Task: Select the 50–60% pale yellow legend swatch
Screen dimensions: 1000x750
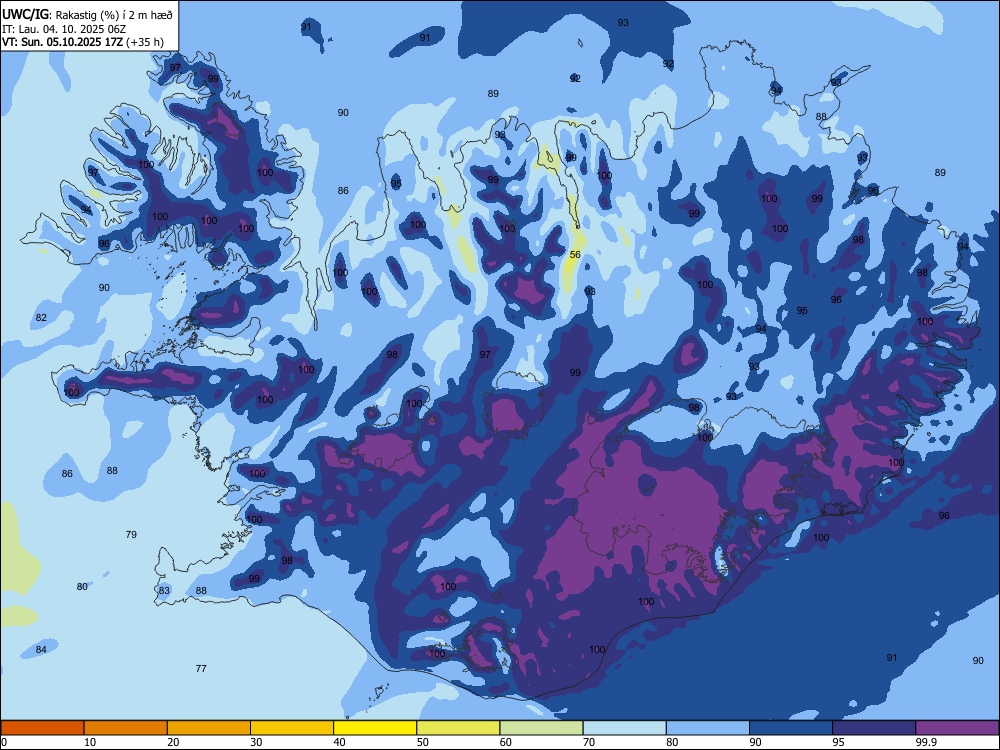Action: point(458,728)
